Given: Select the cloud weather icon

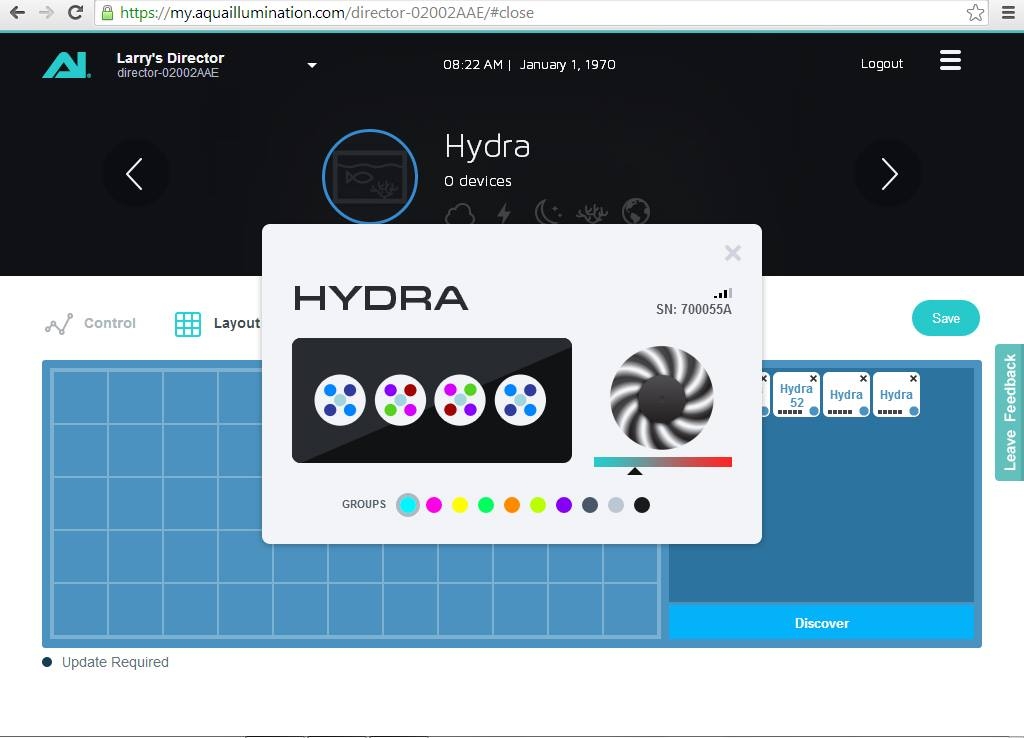Looking at the screenshot, I should [x=460, y=213].
